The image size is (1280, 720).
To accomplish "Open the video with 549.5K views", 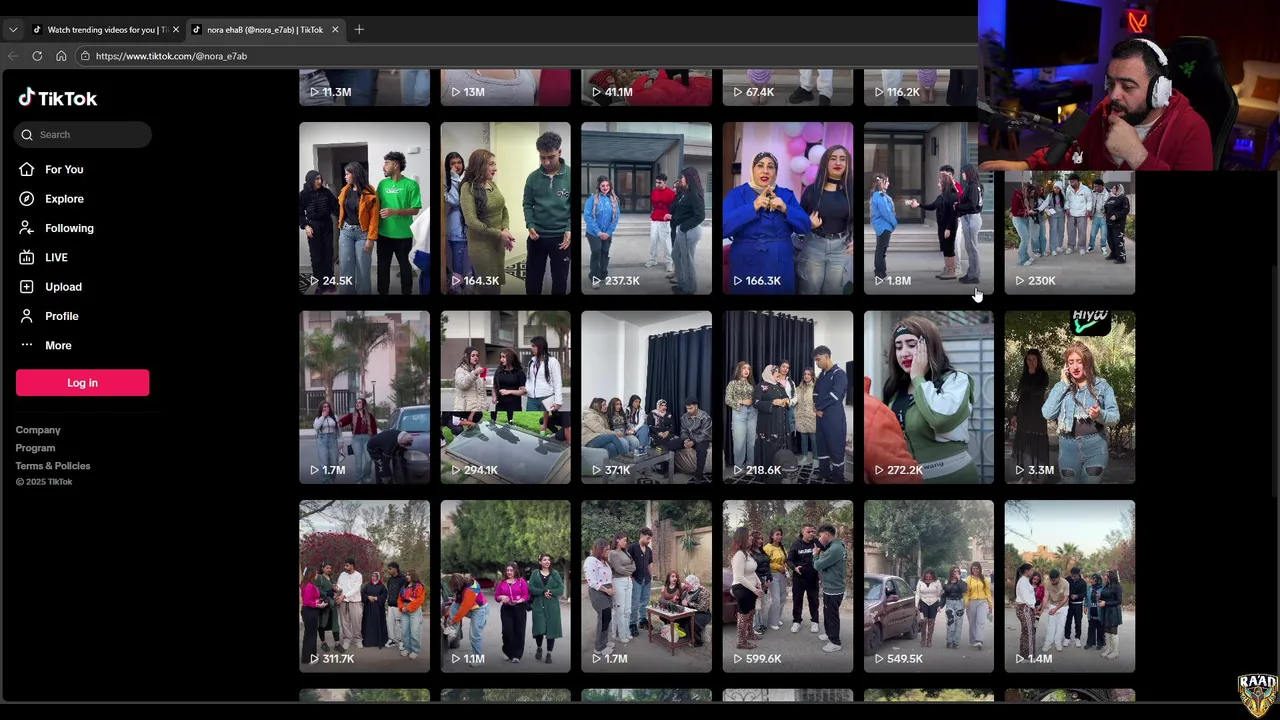I will coord(929,586).
